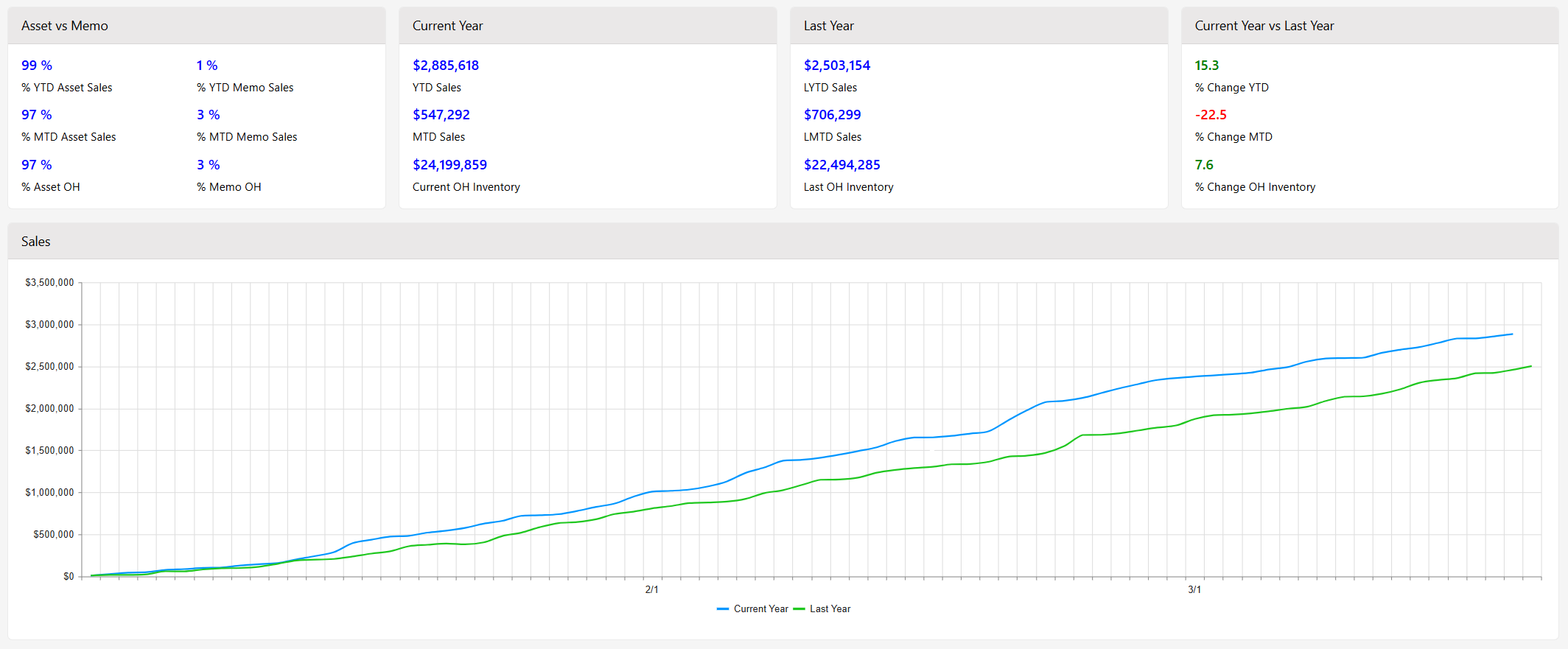Click the Asset vs Memo panel header

tap(65, 26)
